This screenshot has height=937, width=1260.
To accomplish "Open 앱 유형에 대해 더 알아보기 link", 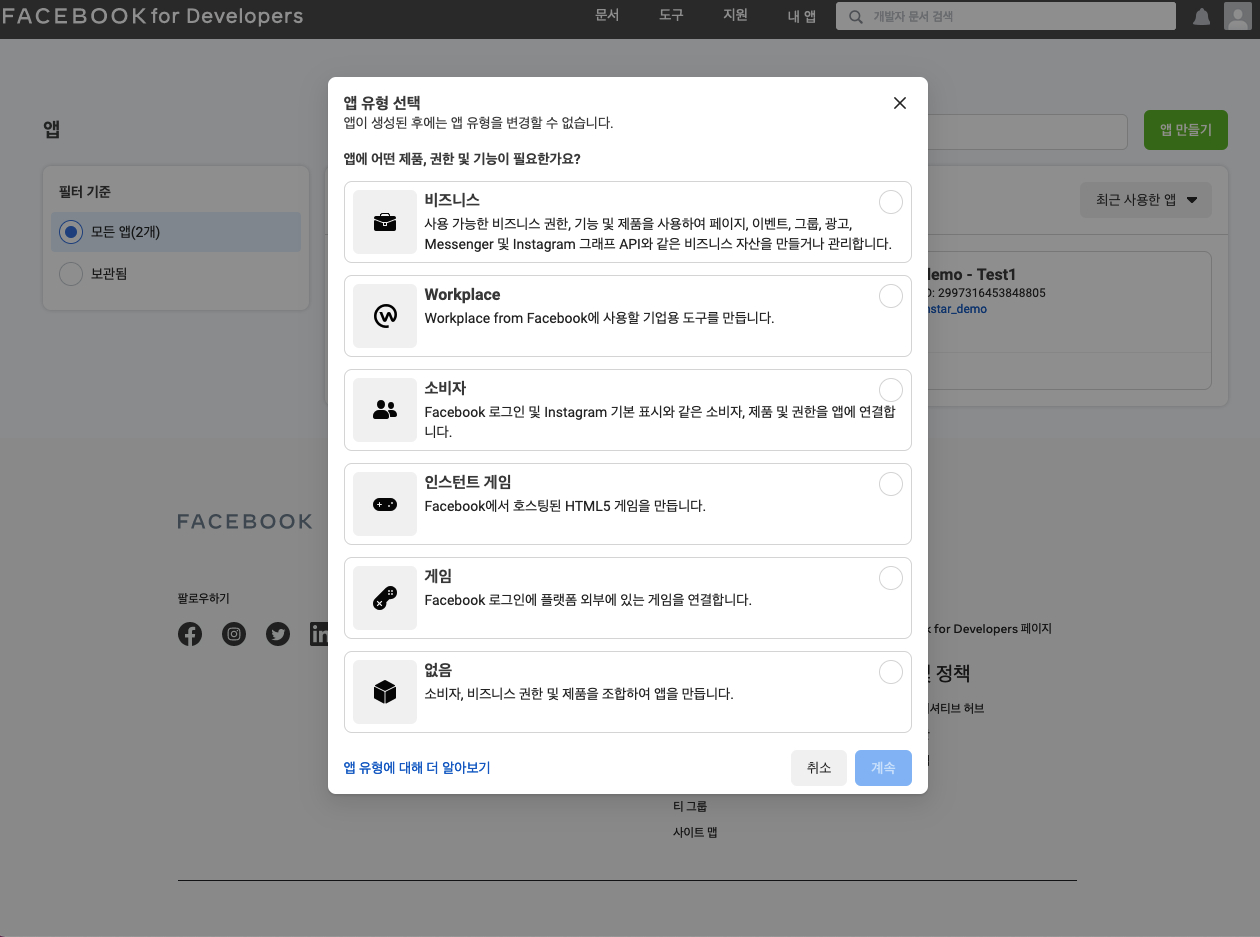I will click(417, 768).
